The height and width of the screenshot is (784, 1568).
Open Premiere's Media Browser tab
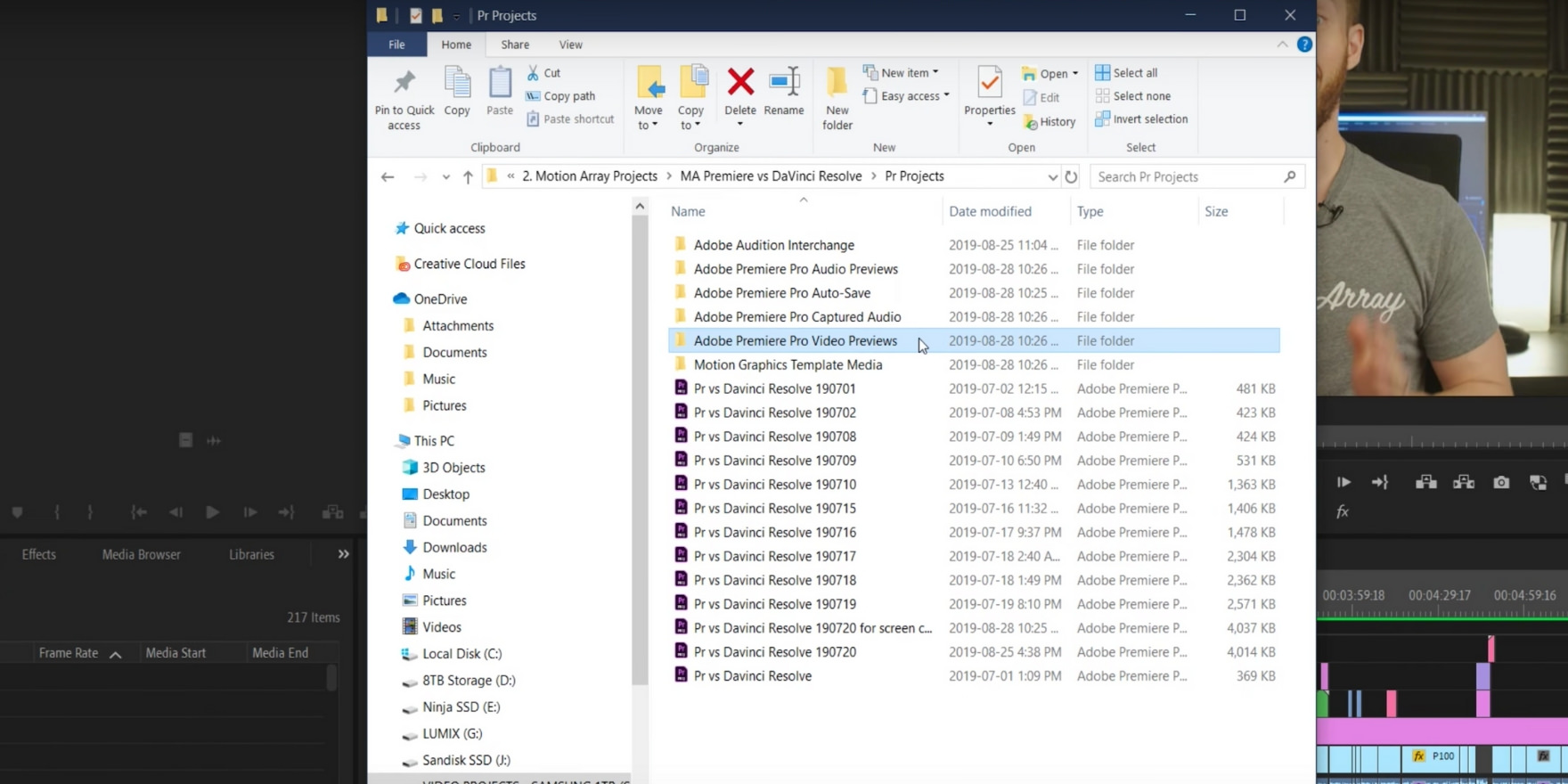[x=141, y=554]
